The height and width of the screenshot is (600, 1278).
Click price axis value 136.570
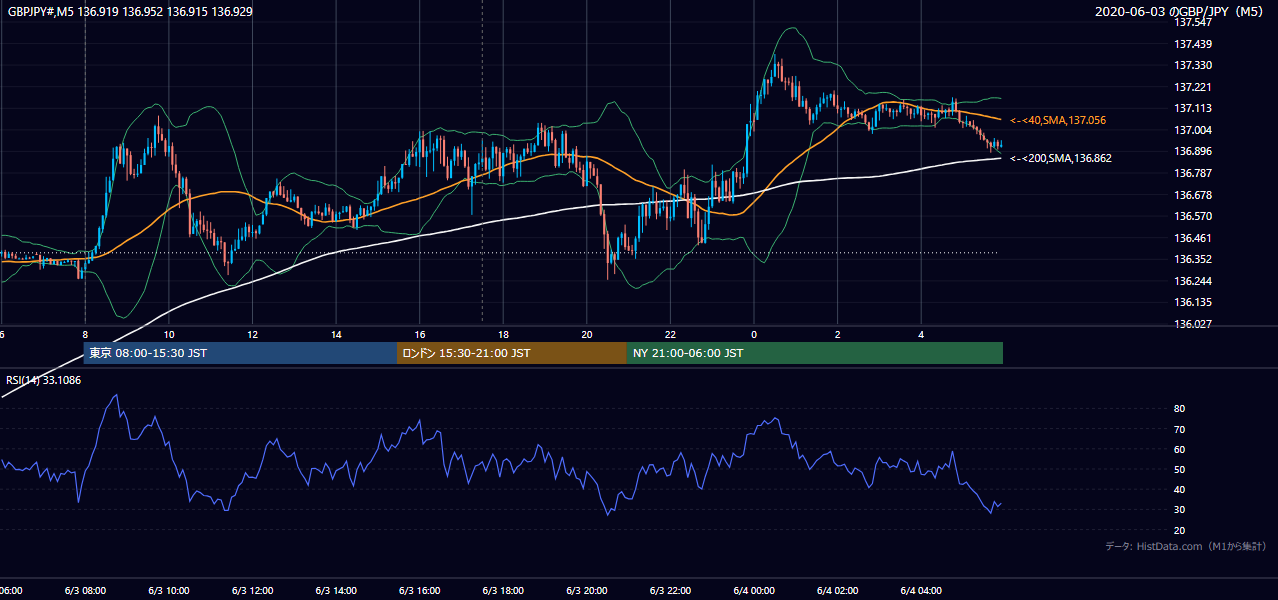1193,216
